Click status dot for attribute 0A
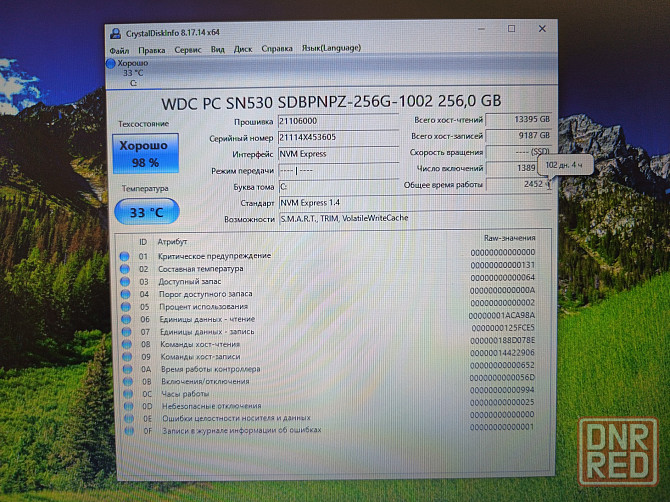 128,369
